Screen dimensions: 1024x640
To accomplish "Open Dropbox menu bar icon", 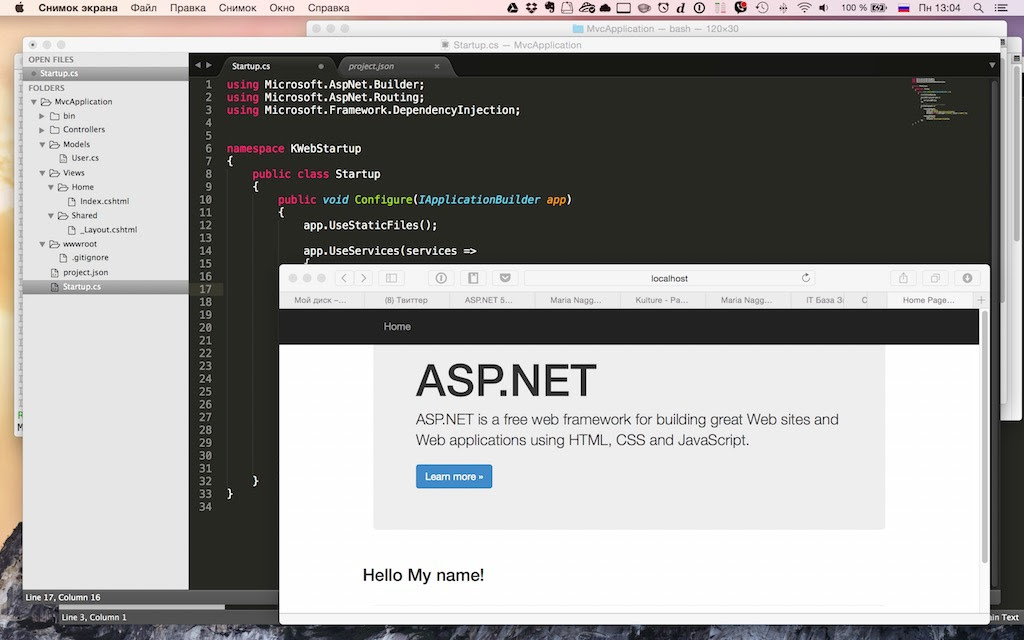I will pyautogui.click(x=531, y=8).
